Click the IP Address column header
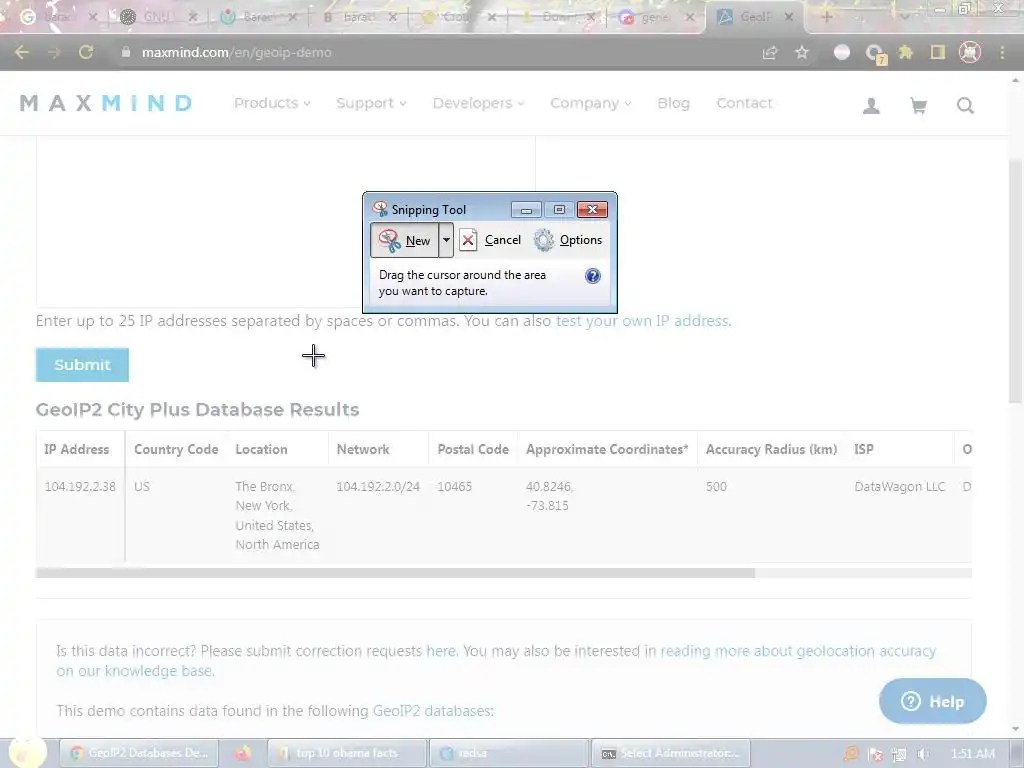Viewport: 1024px width, 768px height. pos(76,449)
